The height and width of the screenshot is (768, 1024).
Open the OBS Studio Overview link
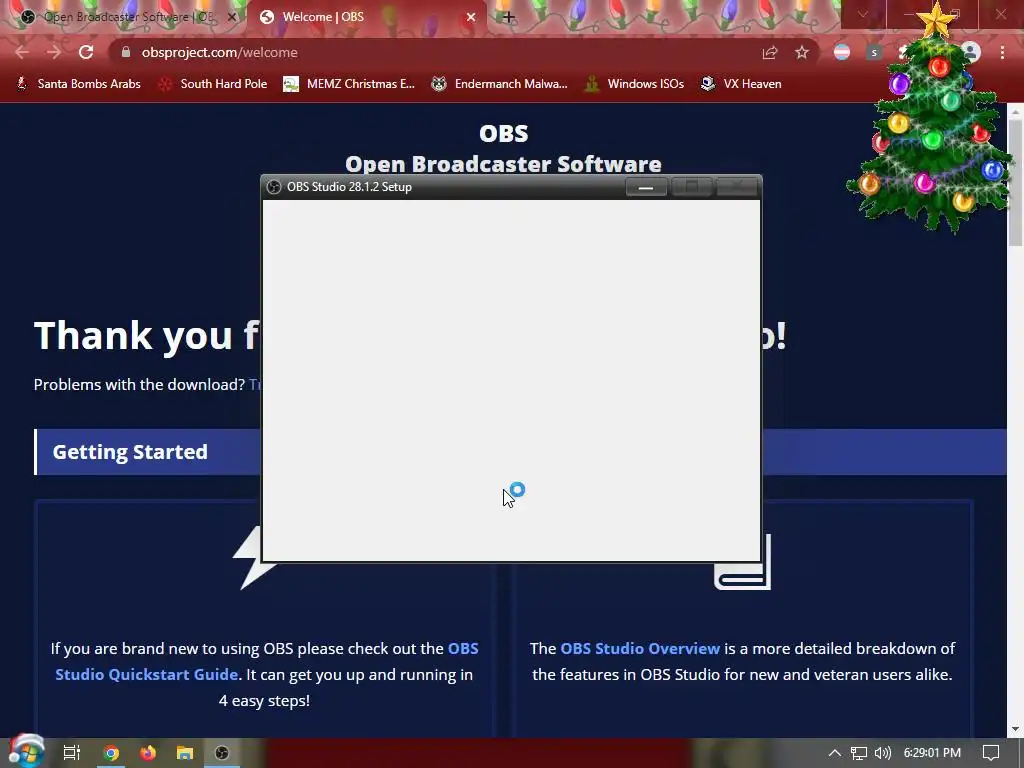(x=640, y=648)
